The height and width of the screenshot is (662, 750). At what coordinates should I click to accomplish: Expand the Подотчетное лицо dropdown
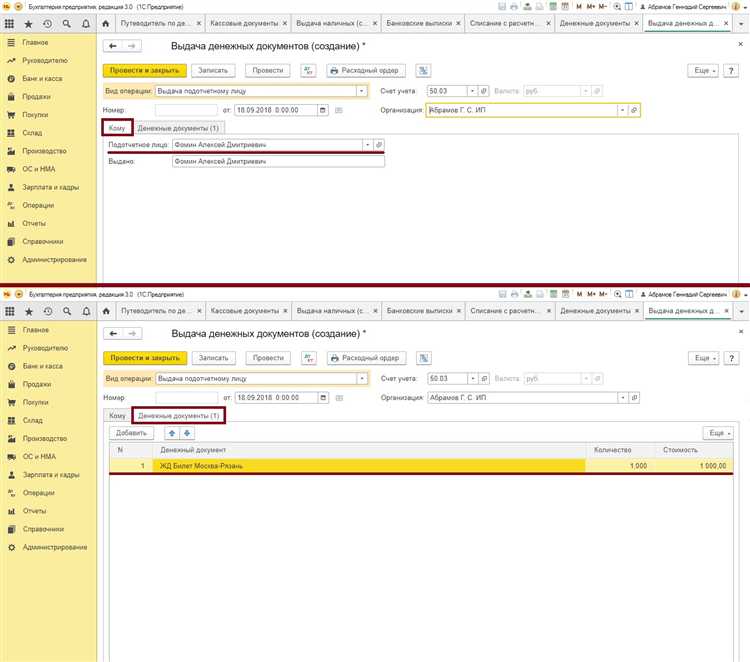point(367,145)
